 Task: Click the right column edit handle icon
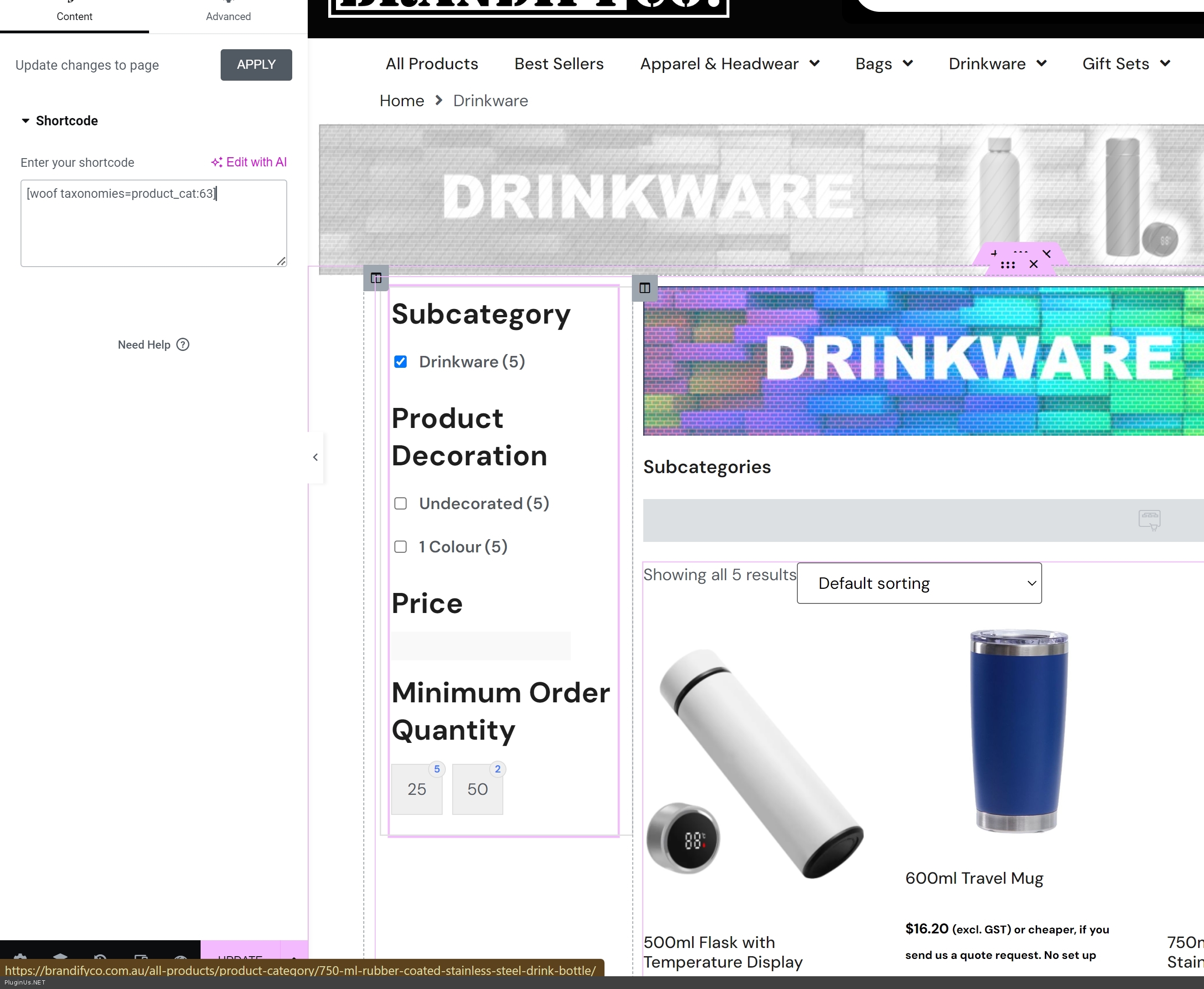tap(645, 288)
